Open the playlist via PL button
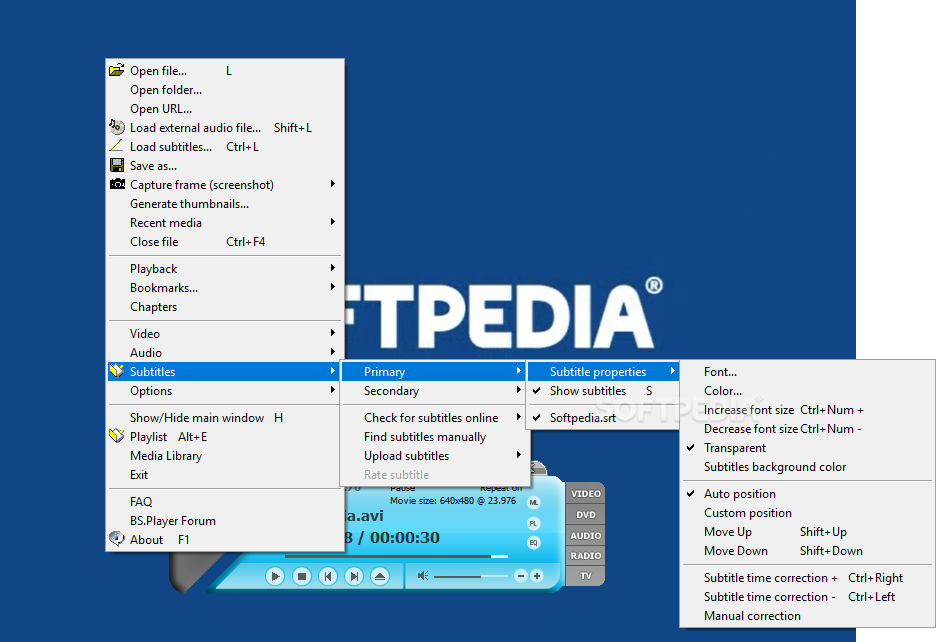Image resolution: width=936 pixels, height=642 pixels. pyautogui.click(x=534, y=523)
